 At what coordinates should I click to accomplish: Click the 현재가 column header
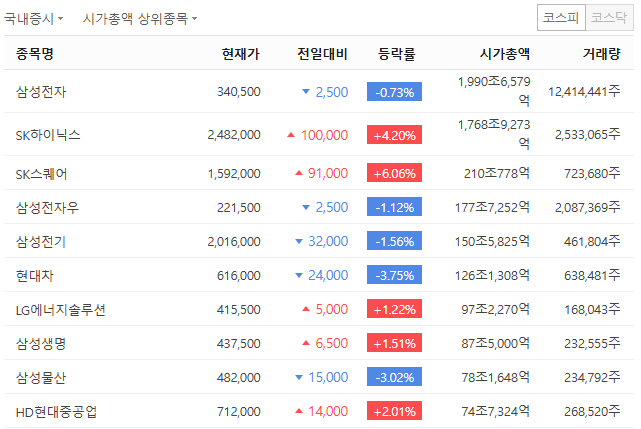coord(241,54)
